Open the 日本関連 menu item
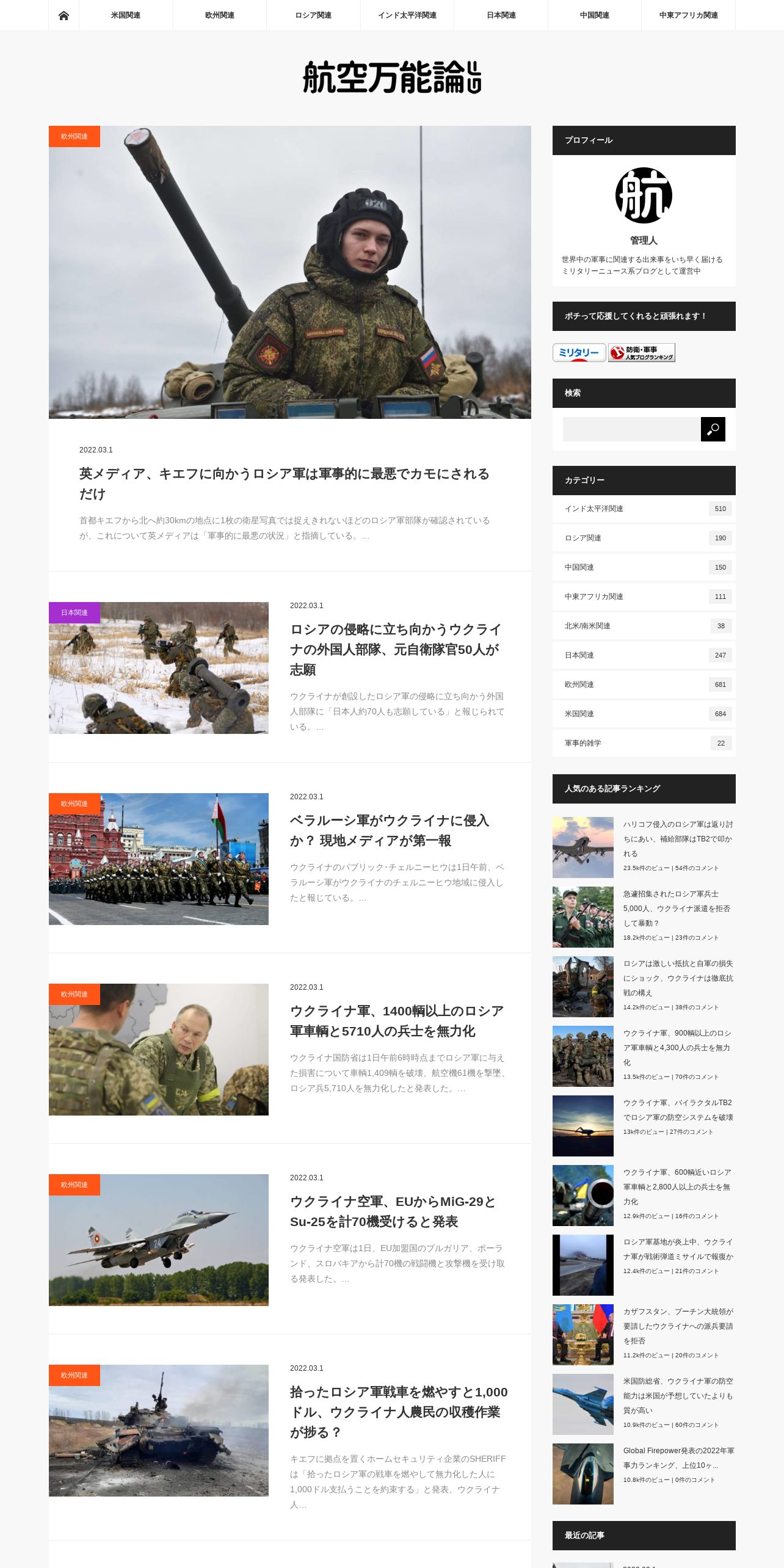Image resolution: width=784 pixels, height=1568 pixels. point(501,15)
